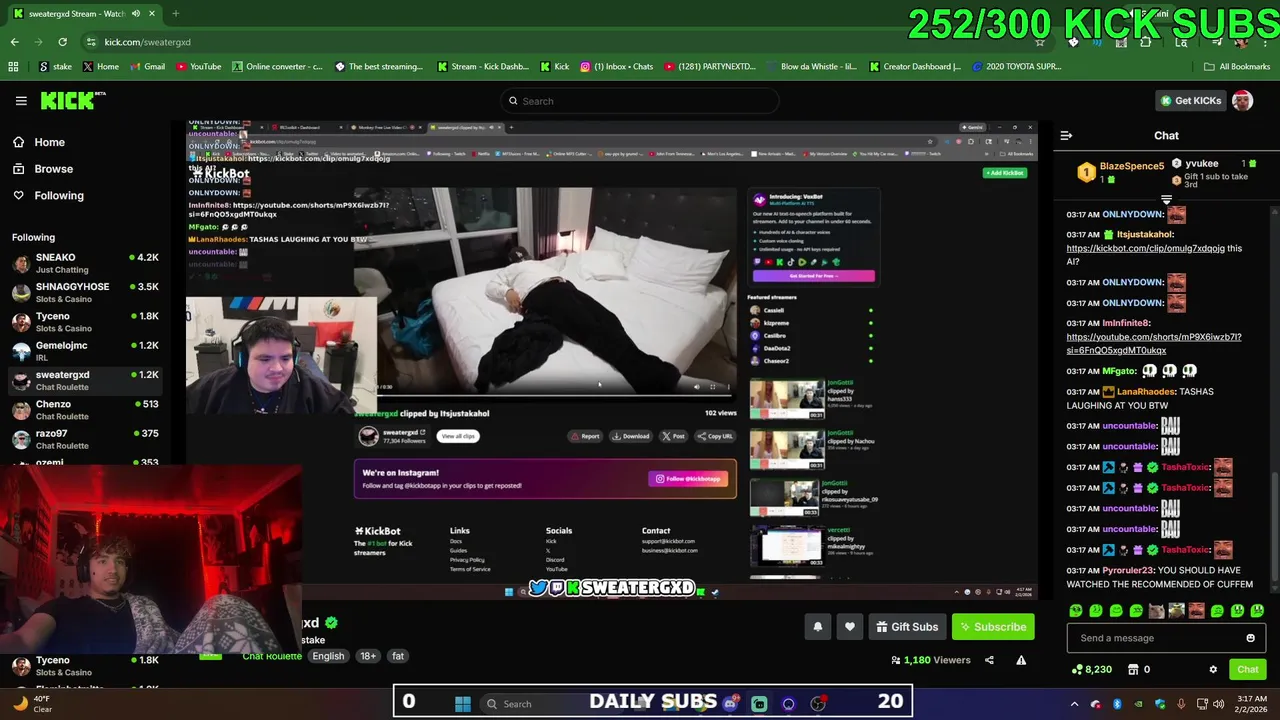Subscribe to sweatergxd channel
Screen dimensions: 1280x720
tap(993, 627)
